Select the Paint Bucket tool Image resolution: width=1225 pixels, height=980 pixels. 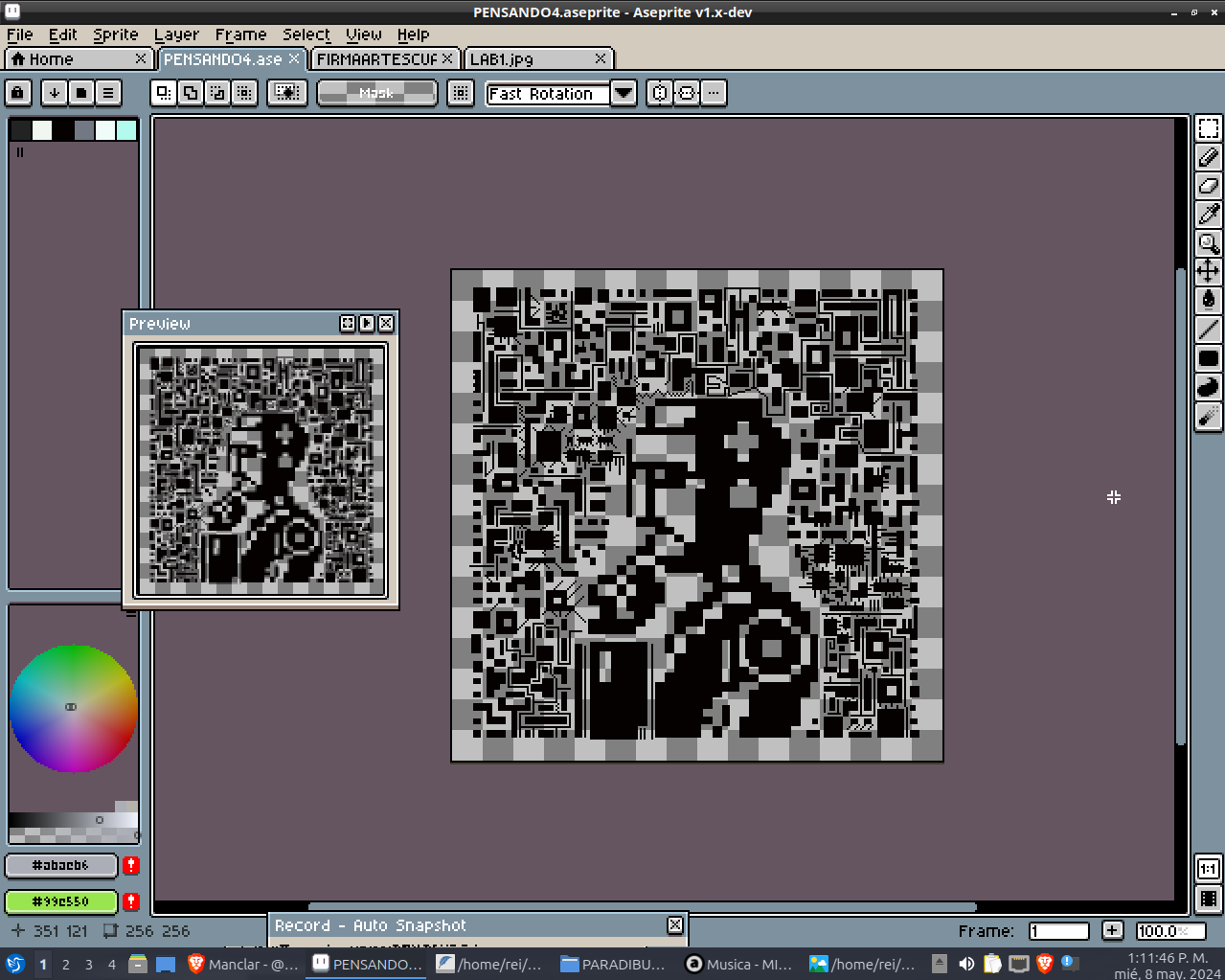coord(1209,300)
